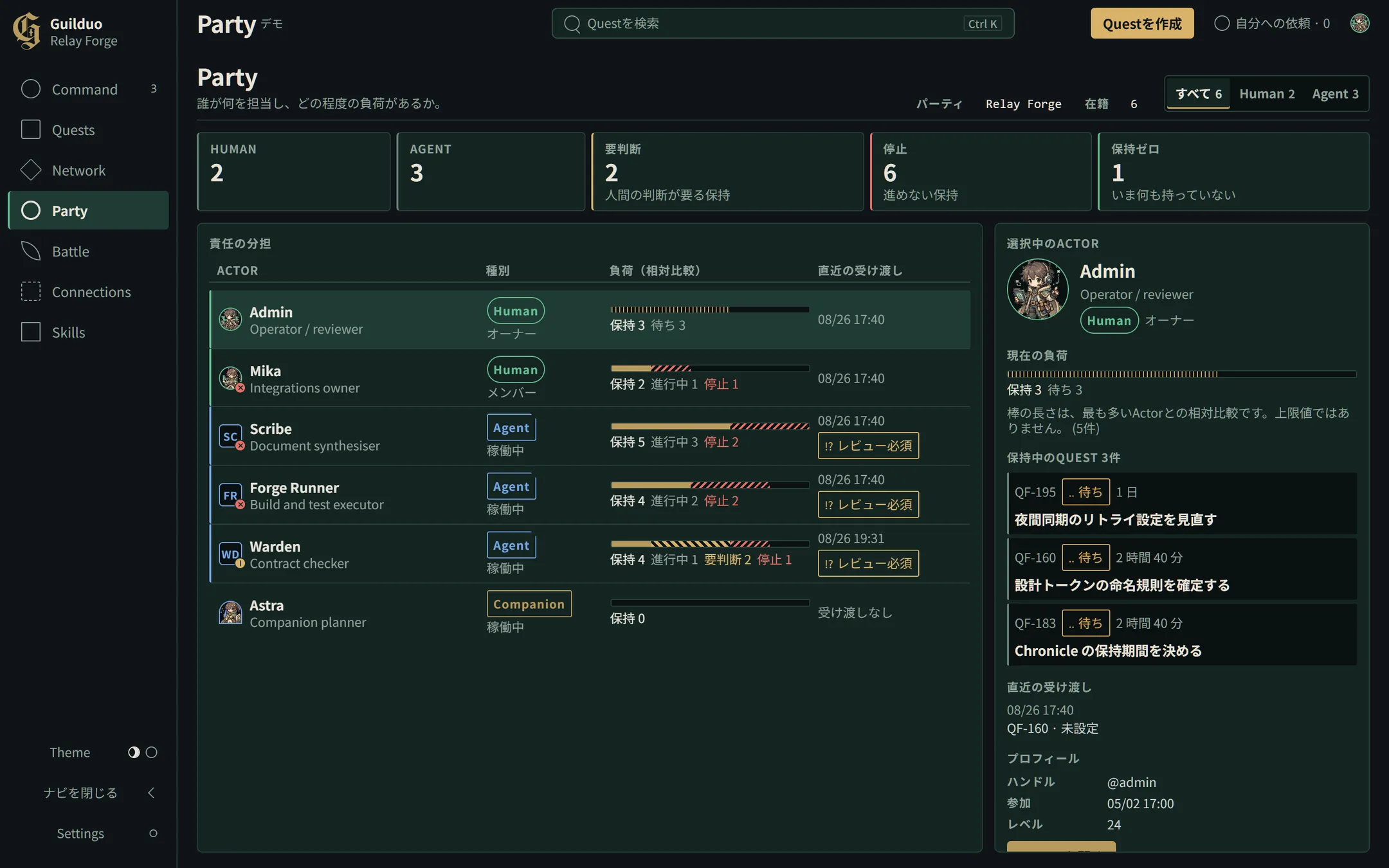Open the Command nav icon
The height and width of the screenshot is (868, 1389).
coord(31,89)
